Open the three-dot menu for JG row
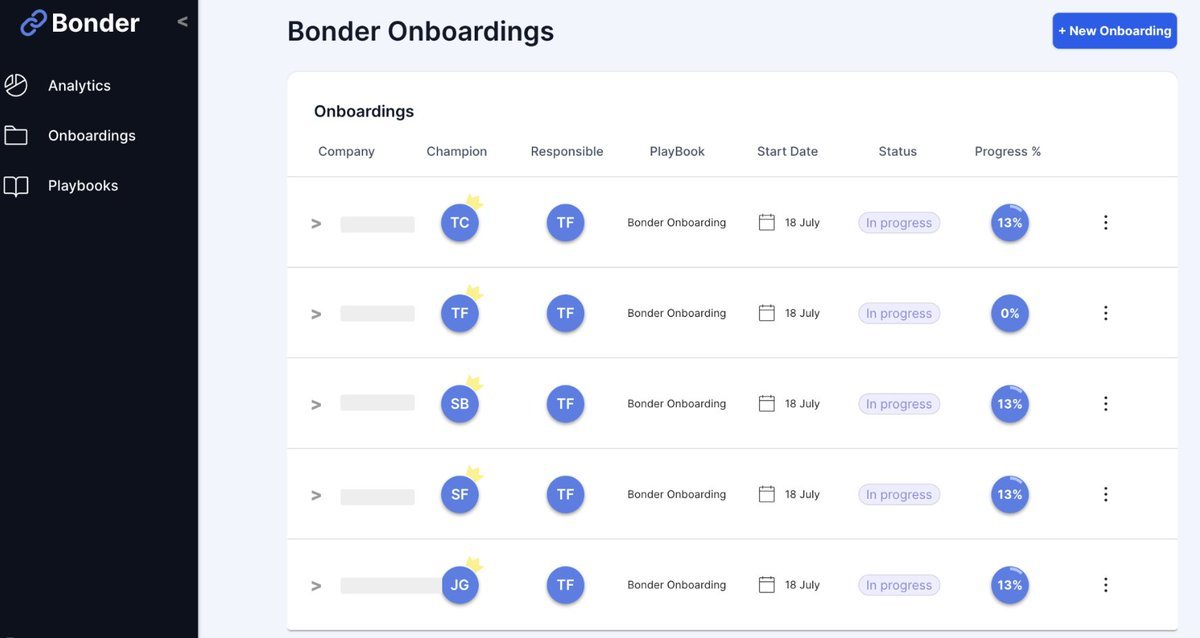 (x=1105, y=585)
